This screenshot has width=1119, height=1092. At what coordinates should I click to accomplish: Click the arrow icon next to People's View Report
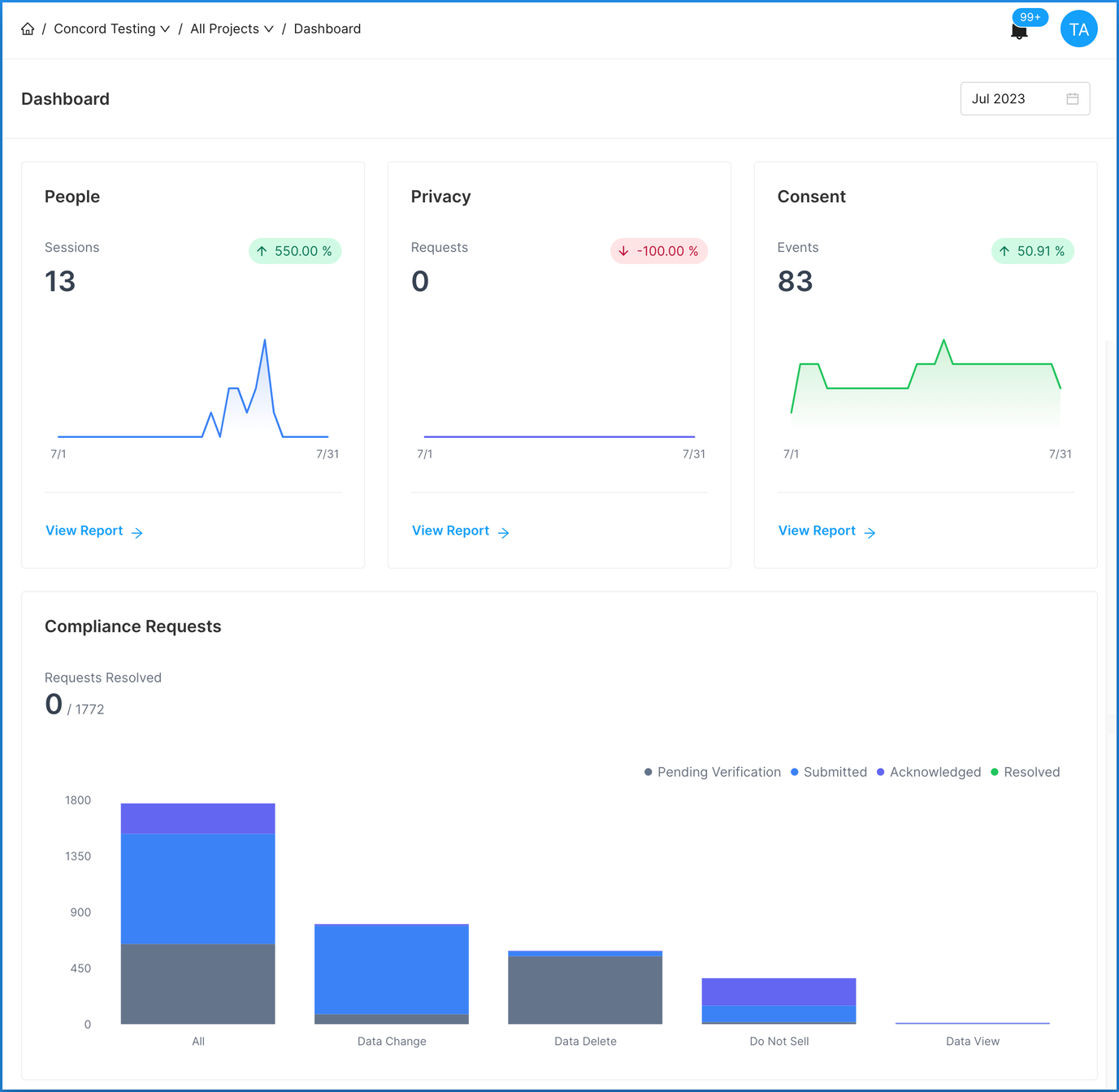pos(138,532)
